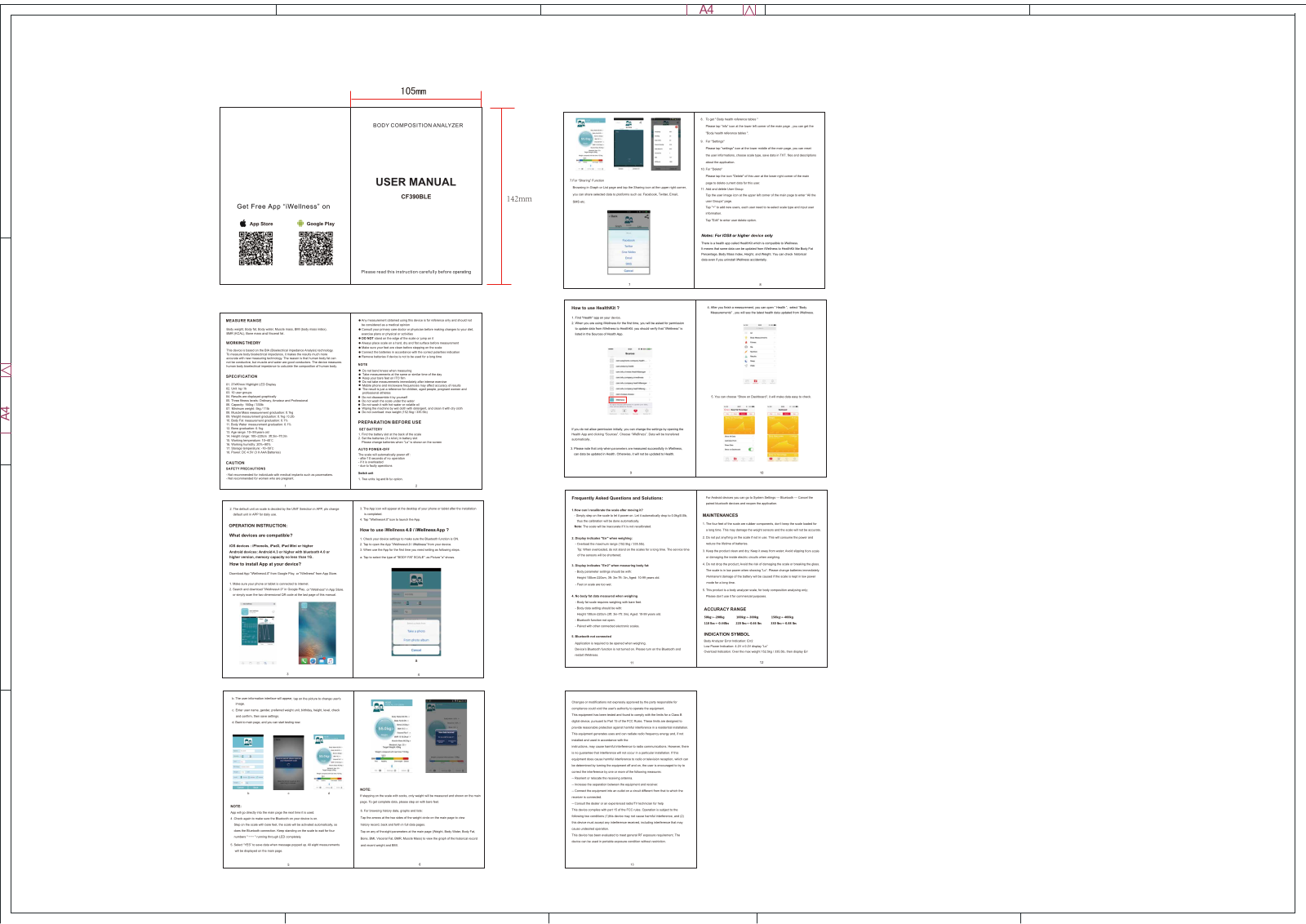Click the "7.For Sharing Function" line
The height and width of the screenshot is (924, 1306).
coord(587,180)
